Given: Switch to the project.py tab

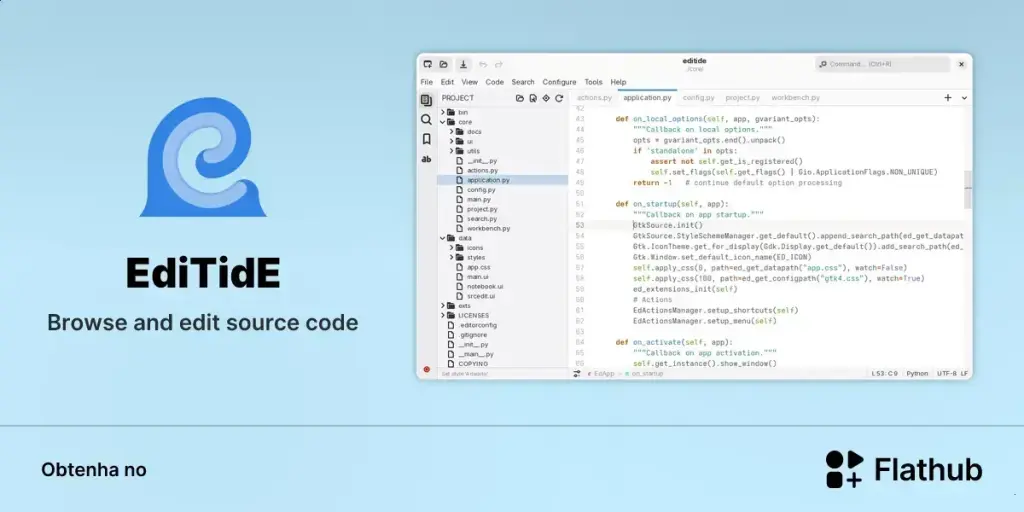Looking at the screenshot, I should [743, 98].
